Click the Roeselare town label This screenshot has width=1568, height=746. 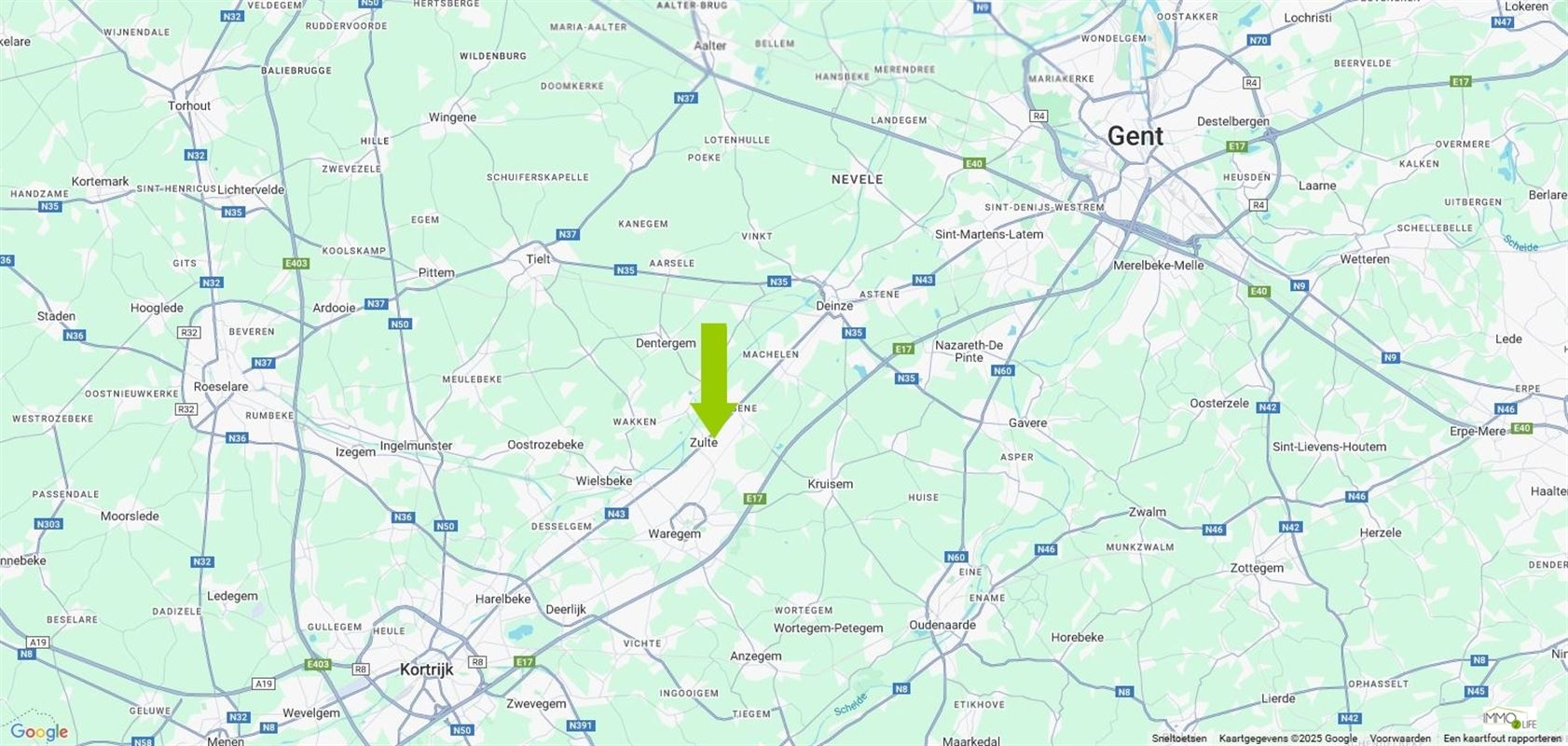(x=221, y=387)
